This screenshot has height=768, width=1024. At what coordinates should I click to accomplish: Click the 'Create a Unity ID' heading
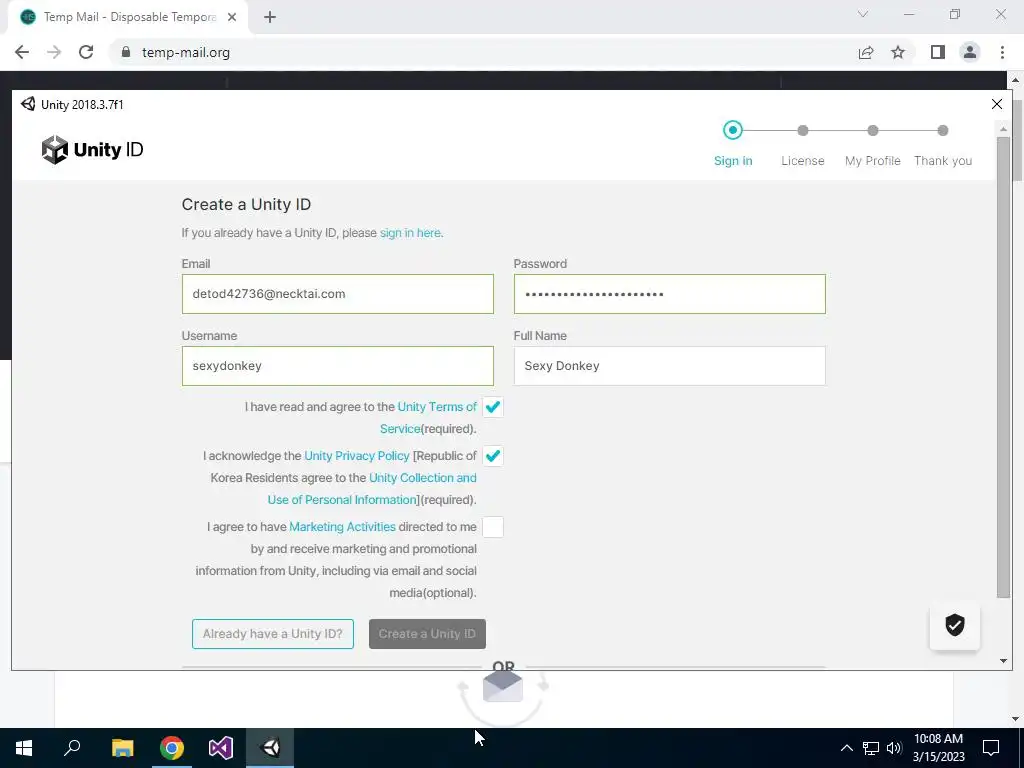[x=246, y=204]
